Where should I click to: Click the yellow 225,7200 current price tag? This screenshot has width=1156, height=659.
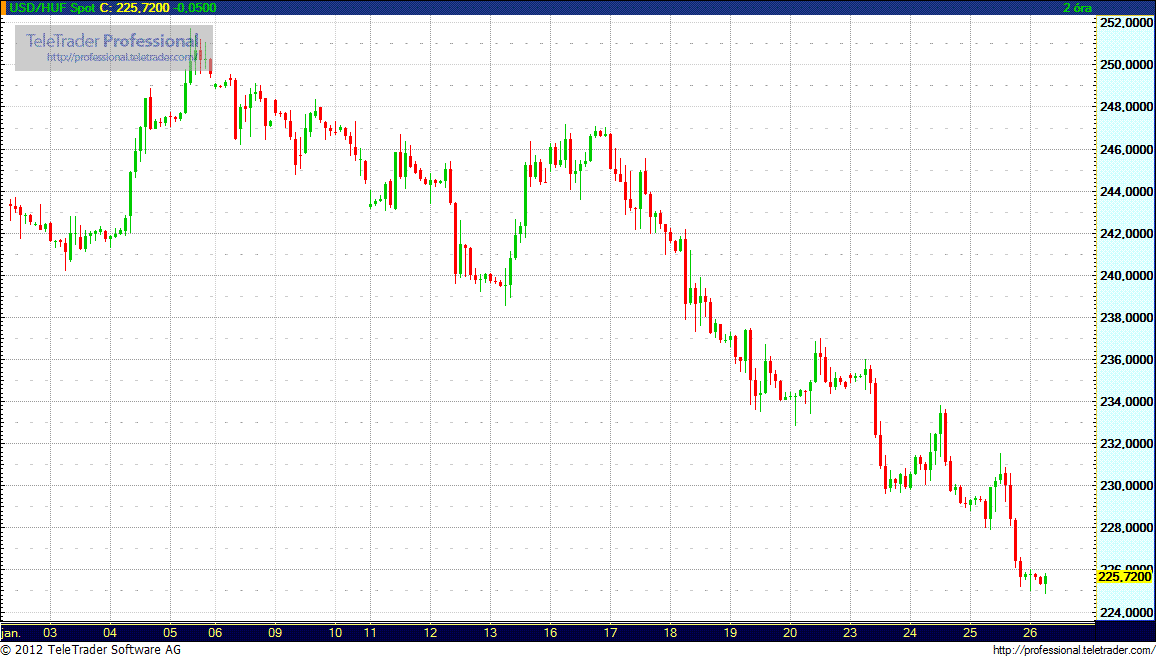pos(1124,576)
